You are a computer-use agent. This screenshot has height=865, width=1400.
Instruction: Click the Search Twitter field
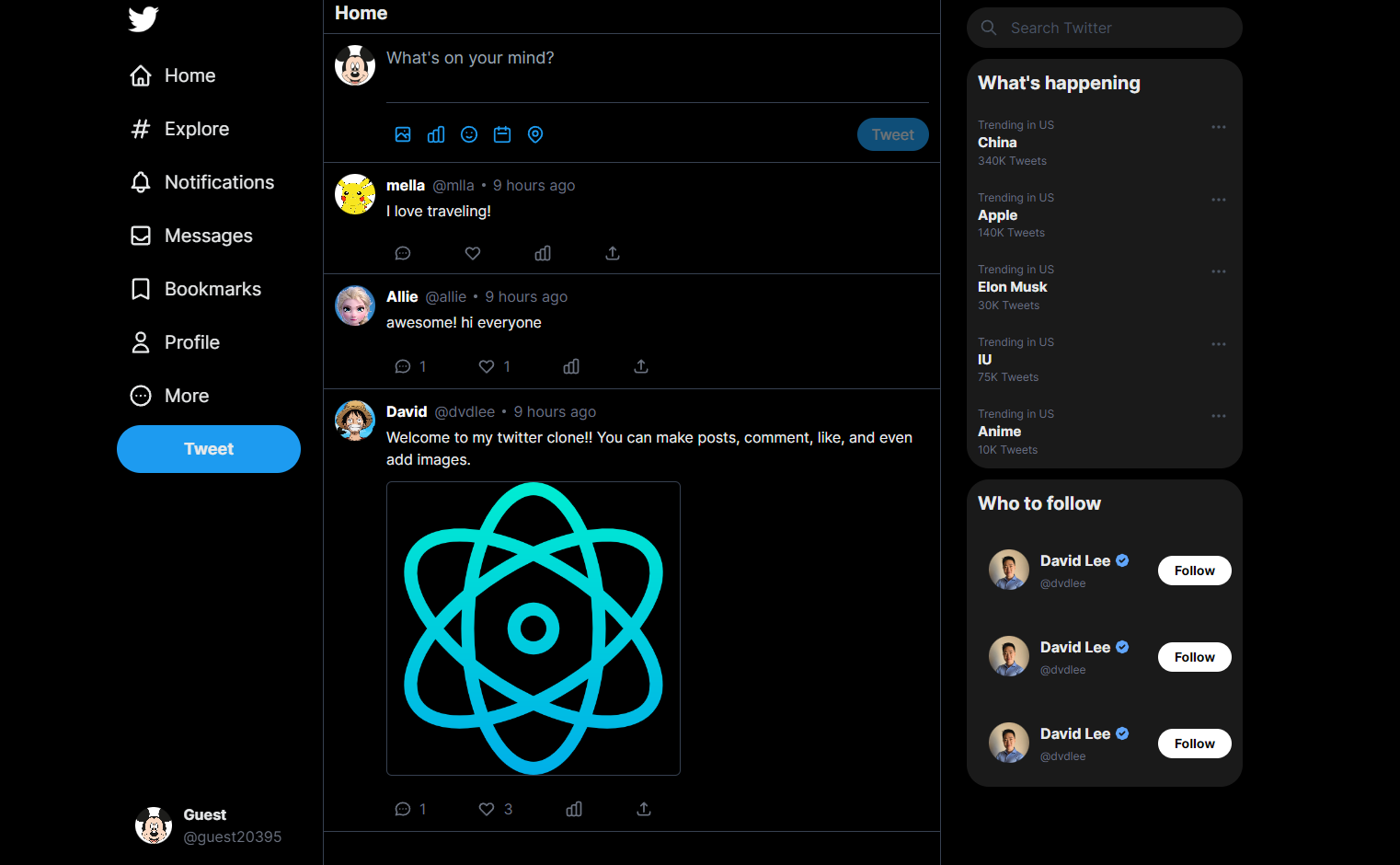tap(1104, 28)
